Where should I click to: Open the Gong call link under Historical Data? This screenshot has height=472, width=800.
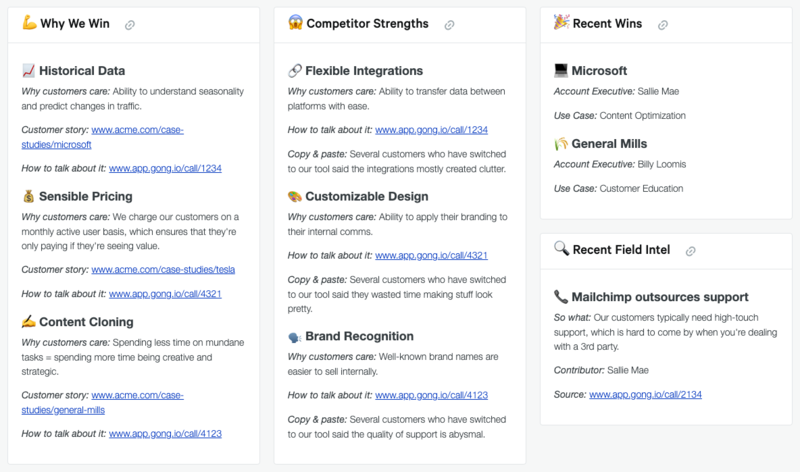click(165, 169)
